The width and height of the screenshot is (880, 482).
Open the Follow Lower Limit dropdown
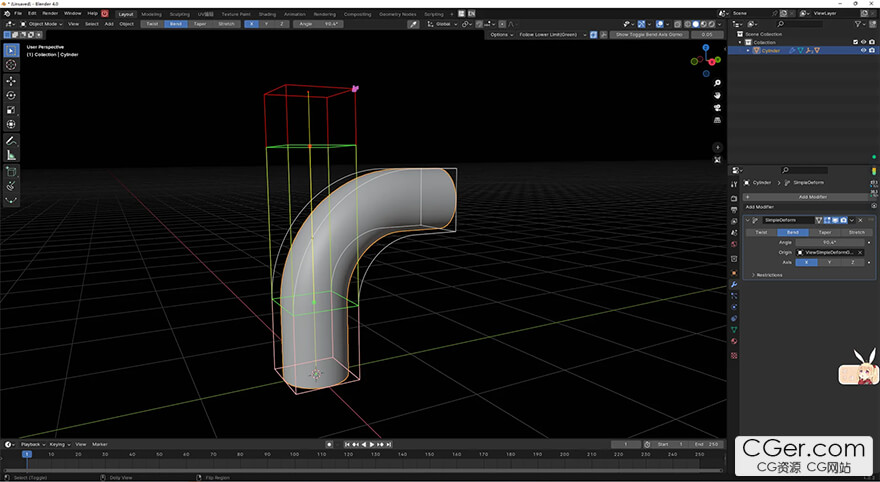coord(551,34)
